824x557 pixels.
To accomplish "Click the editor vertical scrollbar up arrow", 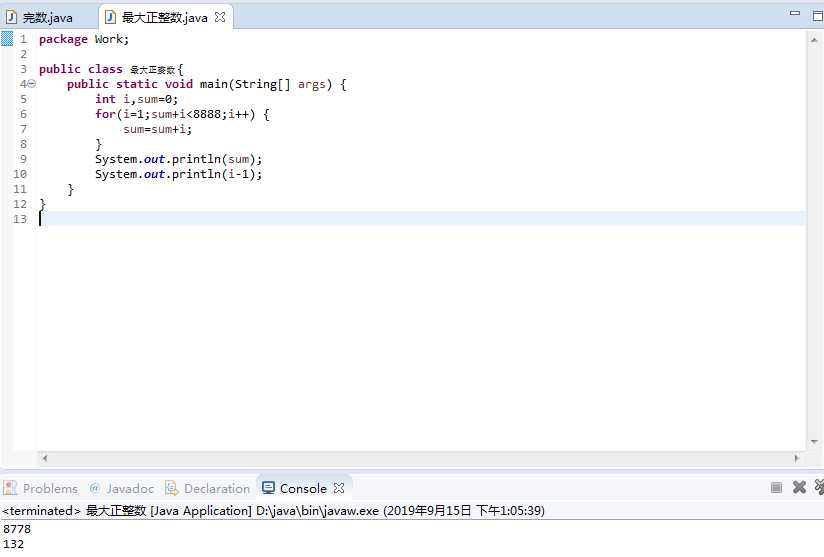I will coord(814,40).
